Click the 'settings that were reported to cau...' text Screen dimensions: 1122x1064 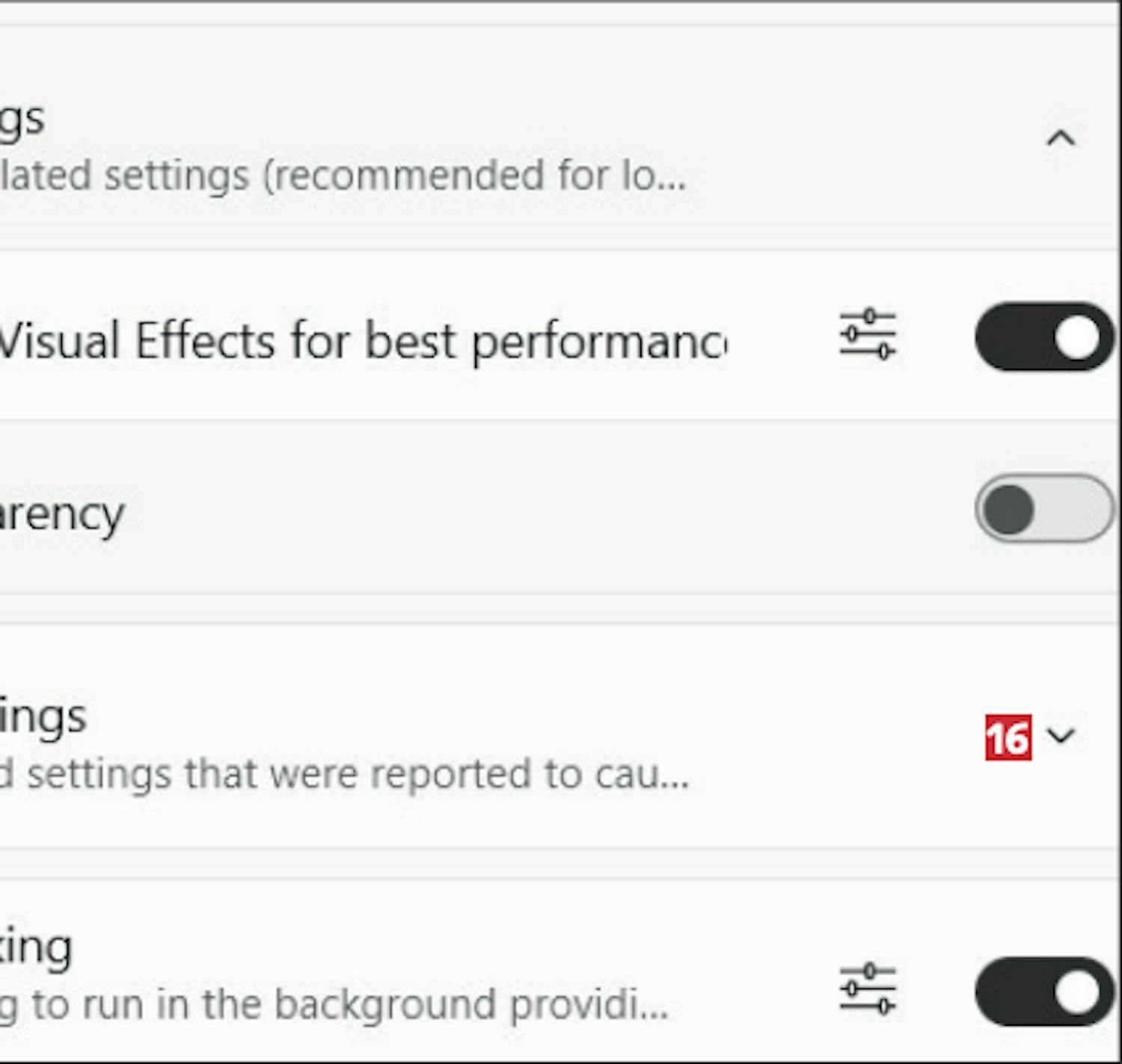(x=344, y=774)
